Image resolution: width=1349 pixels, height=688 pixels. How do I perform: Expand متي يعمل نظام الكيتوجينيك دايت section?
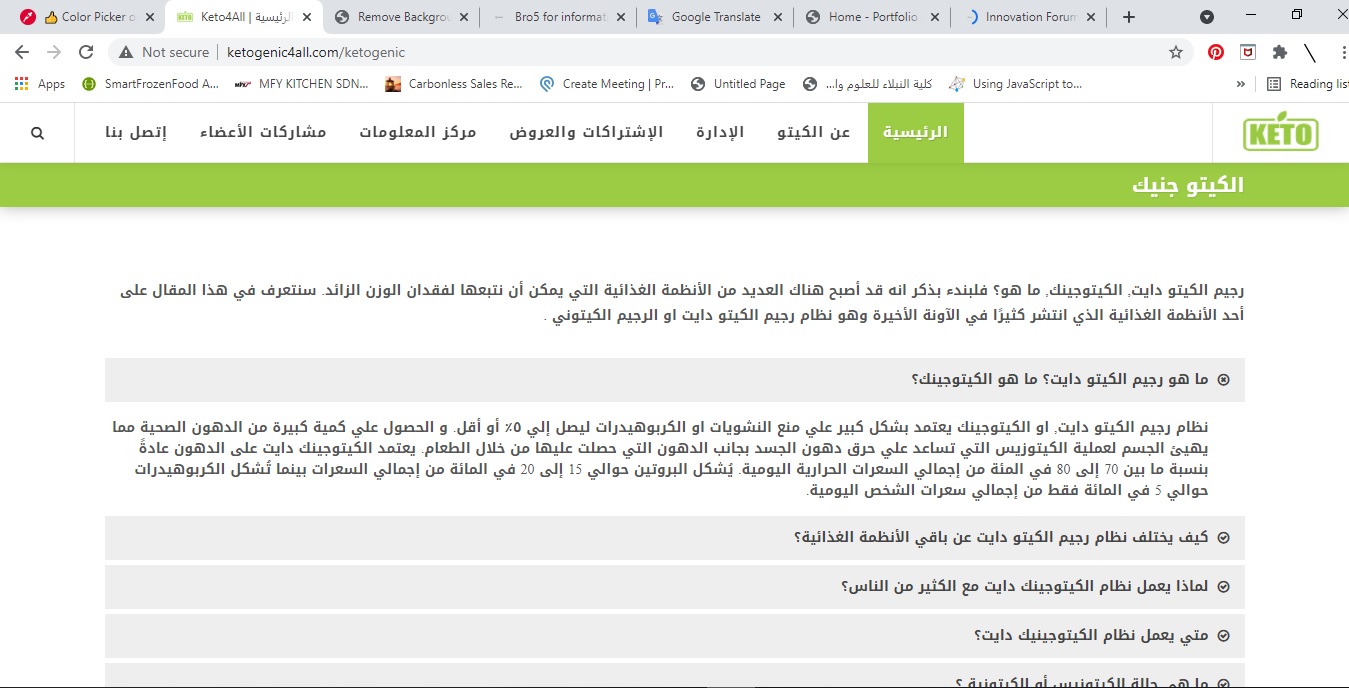tap(675, 636)
